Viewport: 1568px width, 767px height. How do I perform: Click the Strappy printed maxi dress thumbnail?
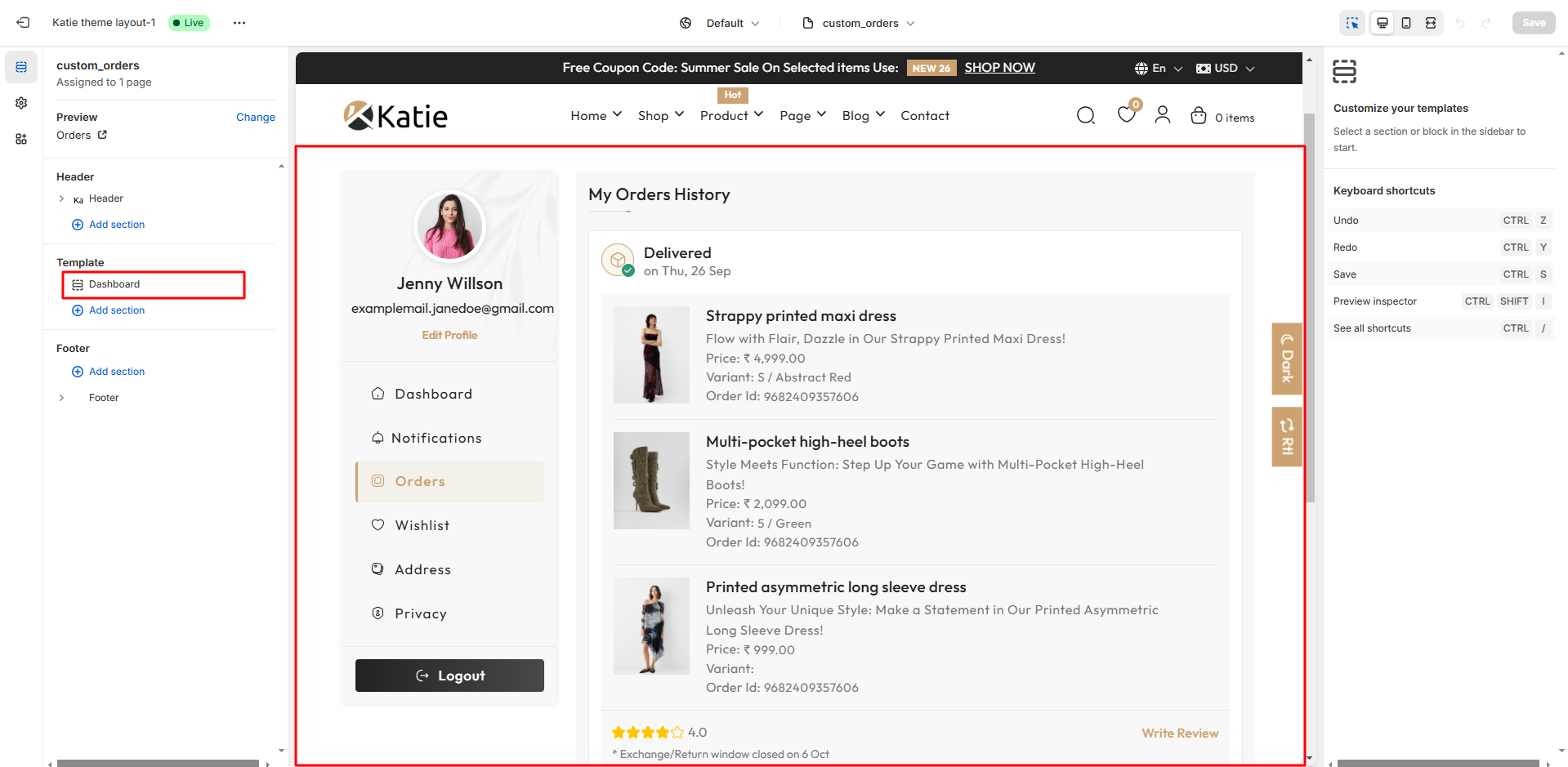click(651, 355)
